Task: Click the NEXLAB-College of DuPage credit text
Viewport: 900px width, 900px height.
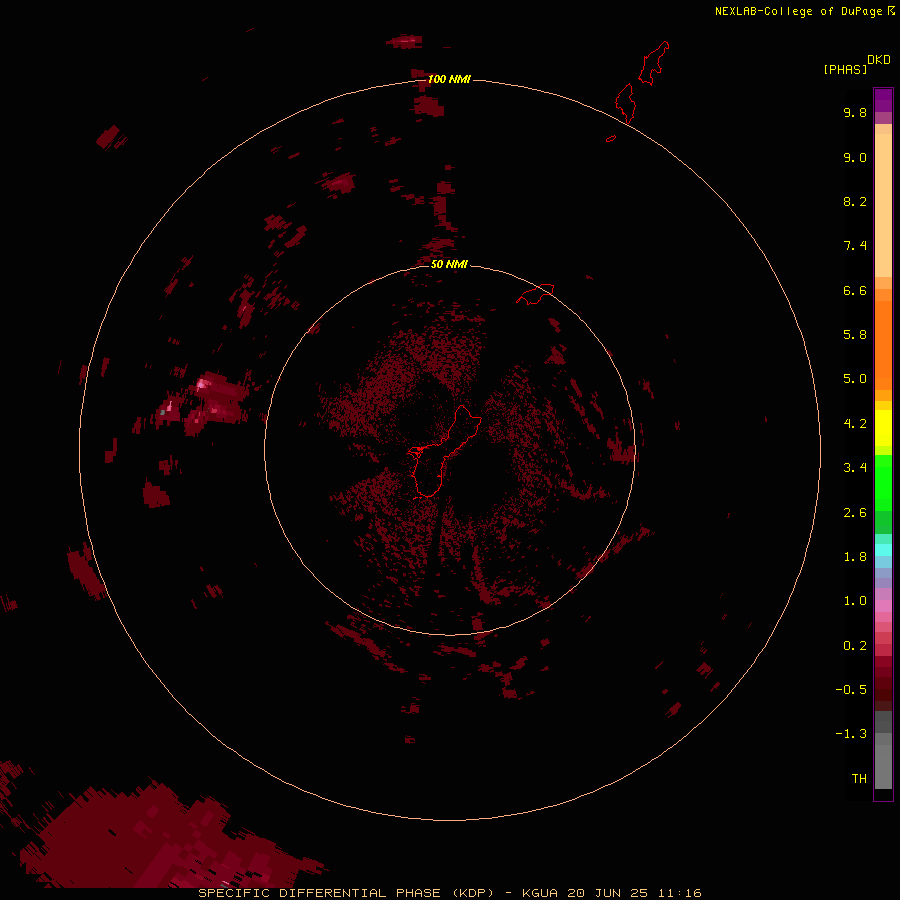Action: point(798,11)
